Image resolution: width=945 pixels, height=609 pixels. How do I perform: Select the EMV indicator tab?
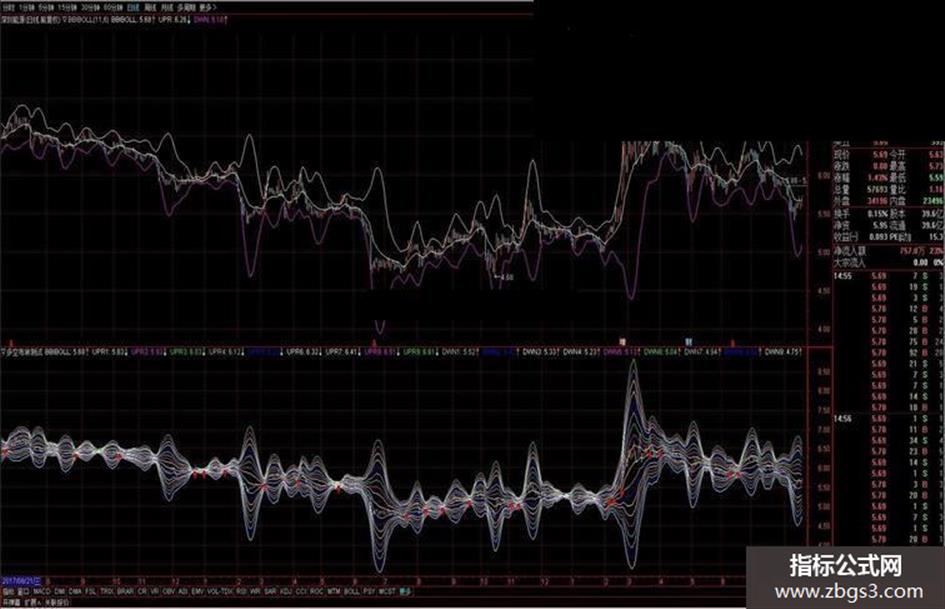tap(197, 592)
